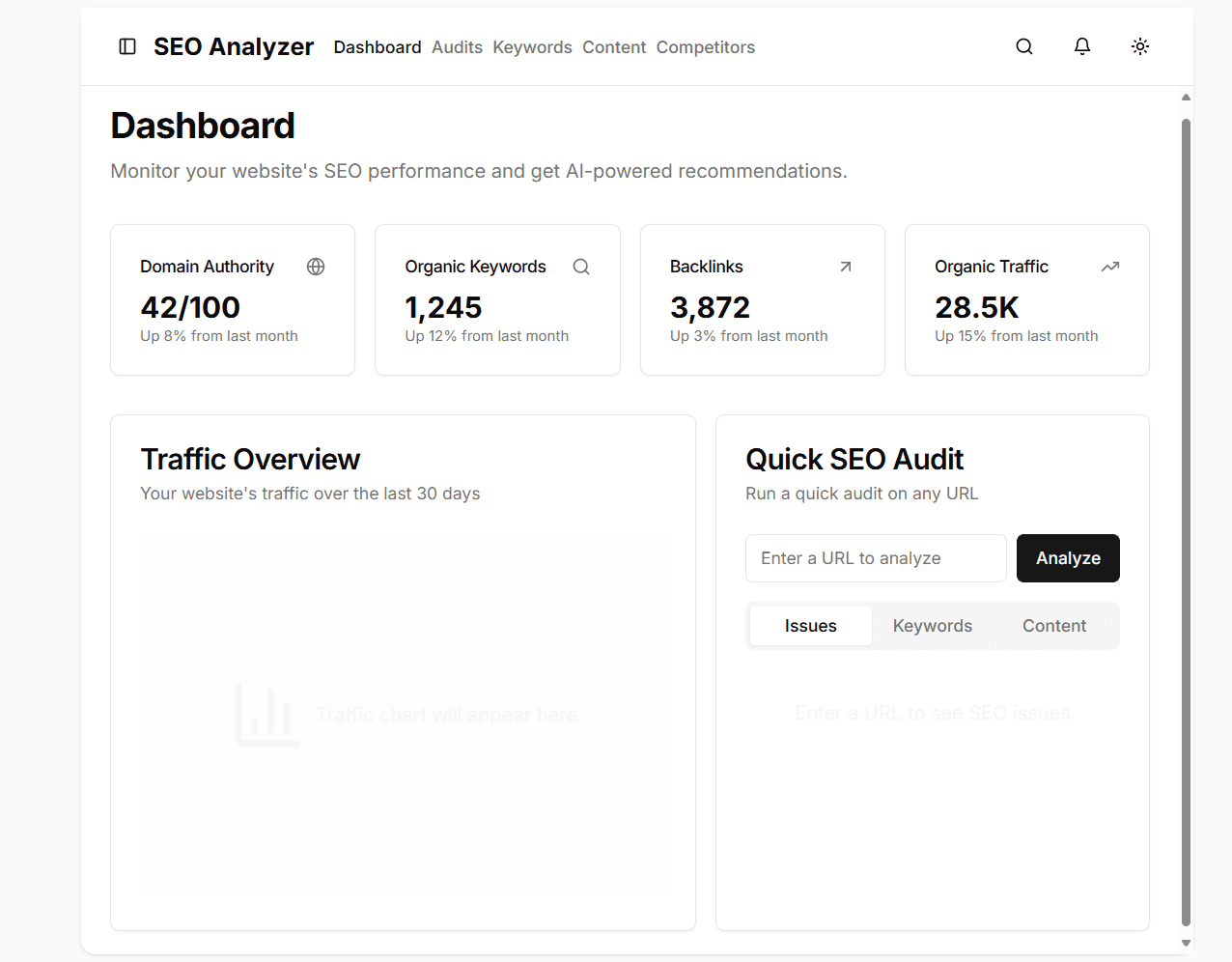Go to Audits in the navigation

[x=457, y=47]
